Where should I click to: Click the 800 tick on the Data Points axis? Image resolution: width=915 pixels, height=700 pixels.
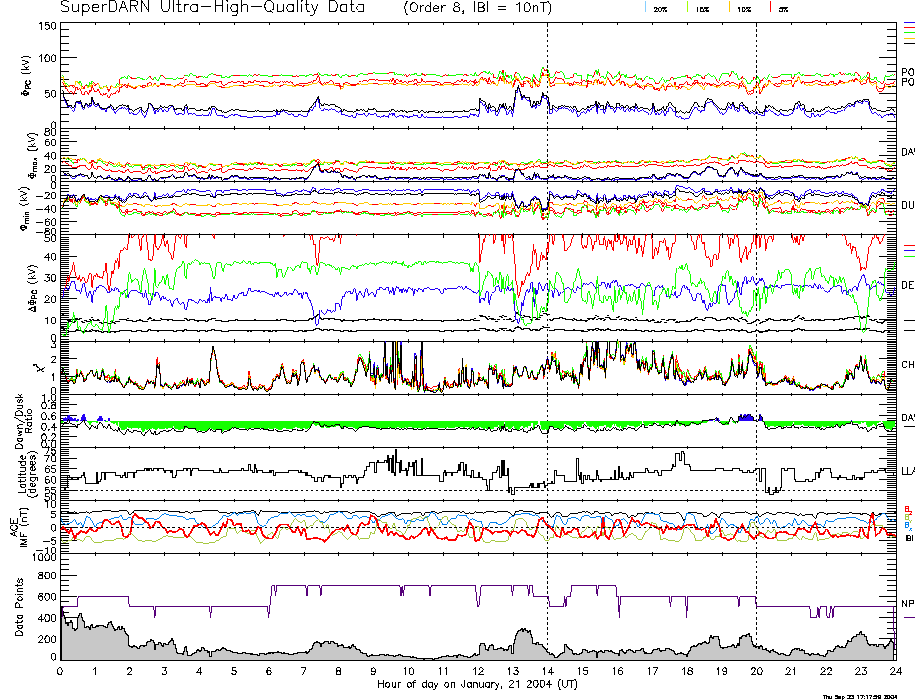coord(47,576)
